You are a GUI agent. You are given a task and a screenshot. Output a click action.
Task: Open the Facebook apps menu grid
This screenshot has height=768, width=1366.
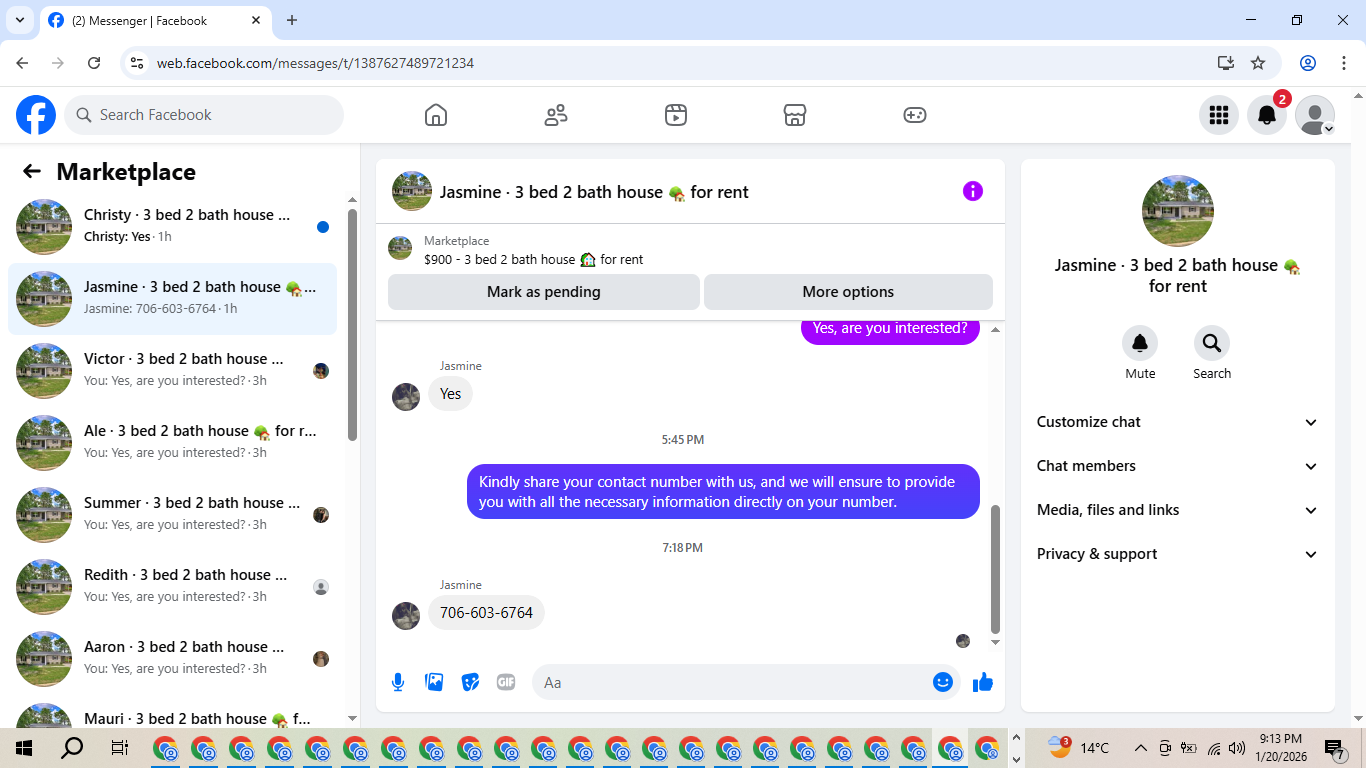[1219, 115]
